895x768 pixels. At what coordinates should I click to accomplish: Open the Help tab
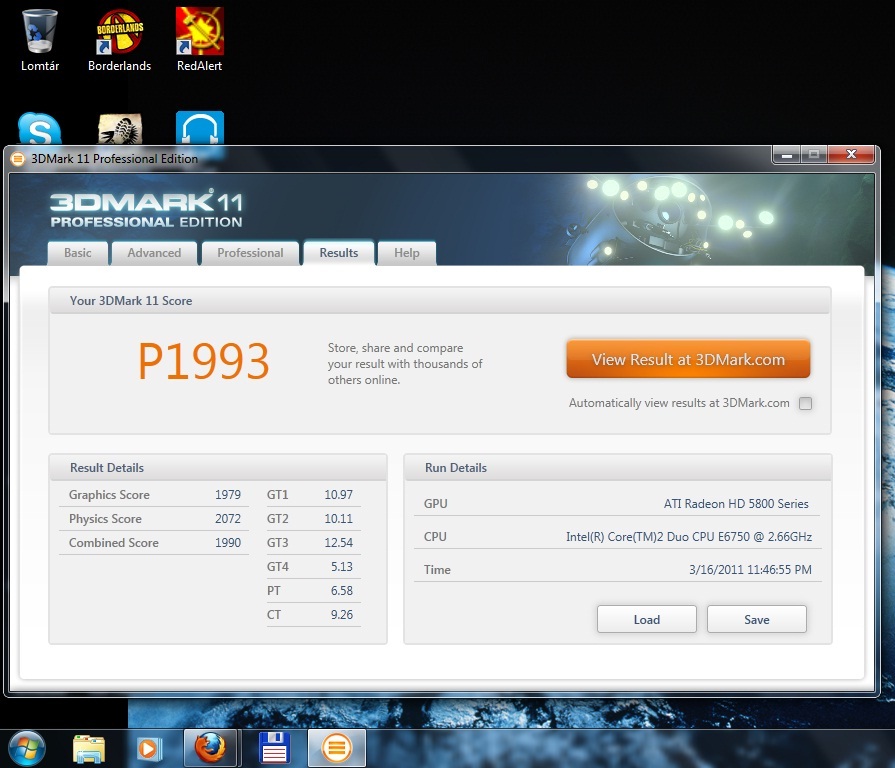click(407, 253)
